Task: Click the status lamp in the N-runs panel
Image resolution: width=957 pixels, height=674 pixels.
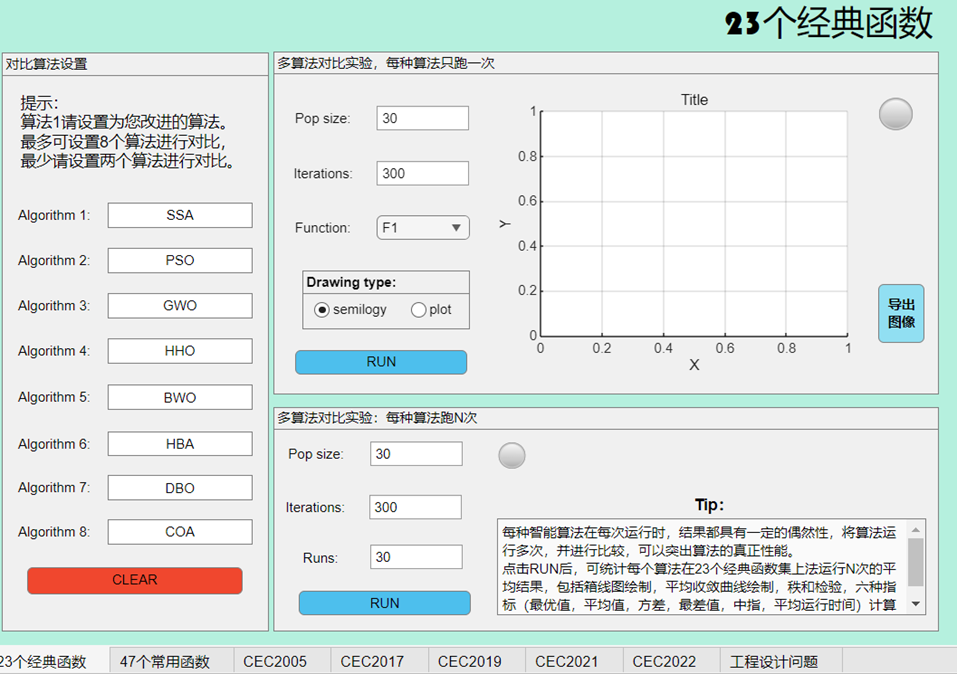Action: (511, 455)
